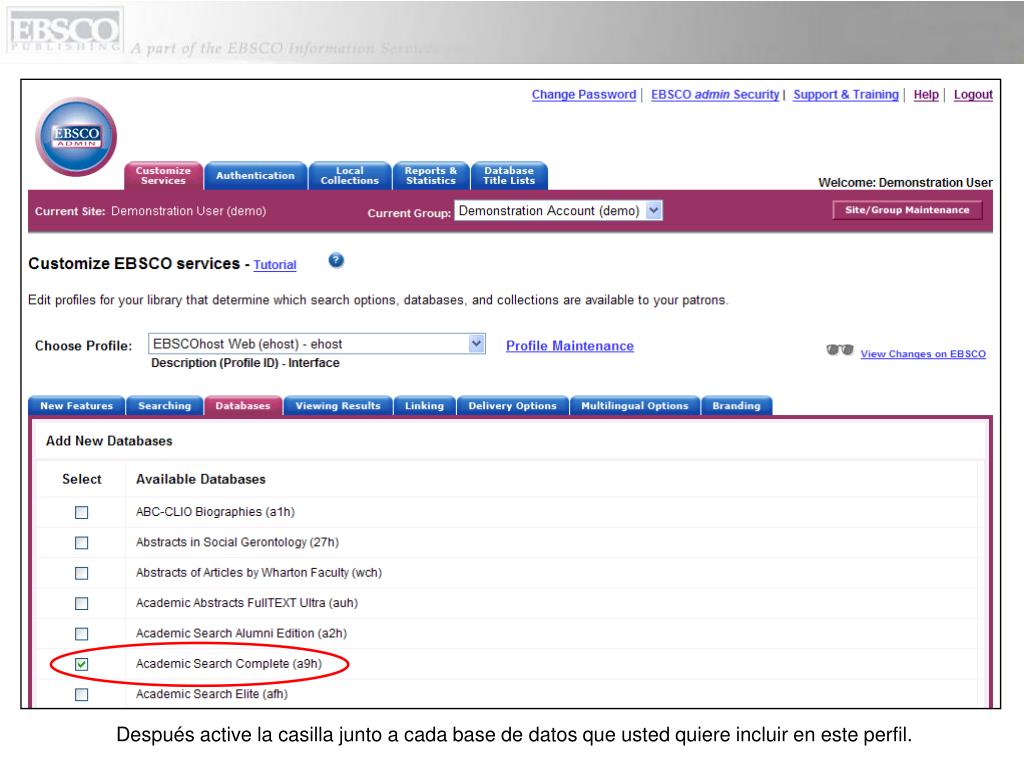Click the blue help question mark icon
1024x768 pixels.
tap(336, 261)
